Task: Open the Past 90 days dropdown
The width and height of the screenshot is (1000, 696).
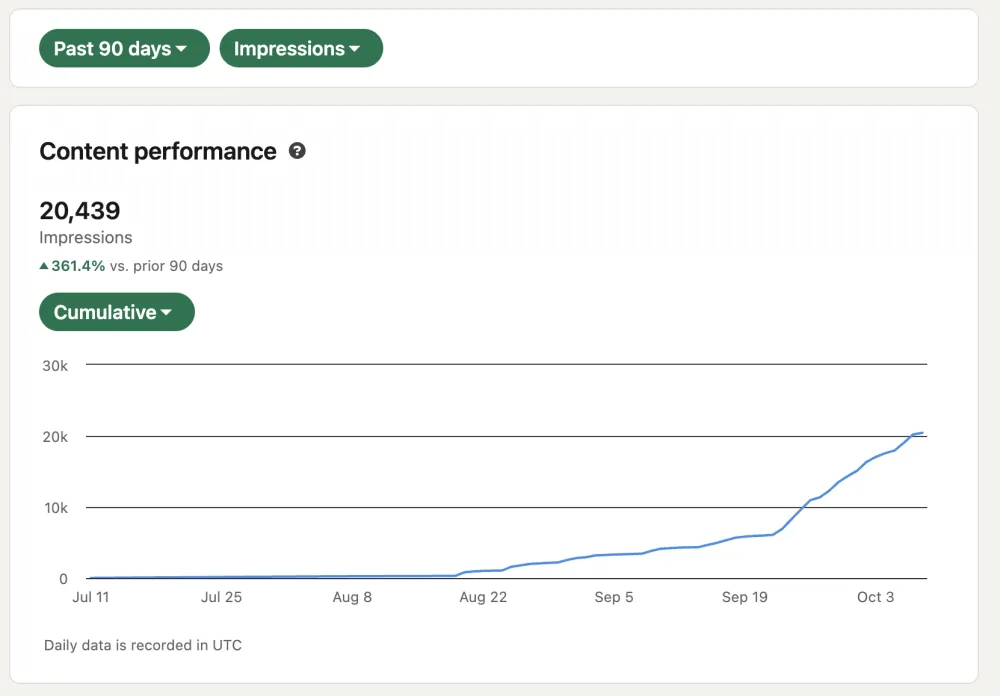Action: tap(124, 48)
